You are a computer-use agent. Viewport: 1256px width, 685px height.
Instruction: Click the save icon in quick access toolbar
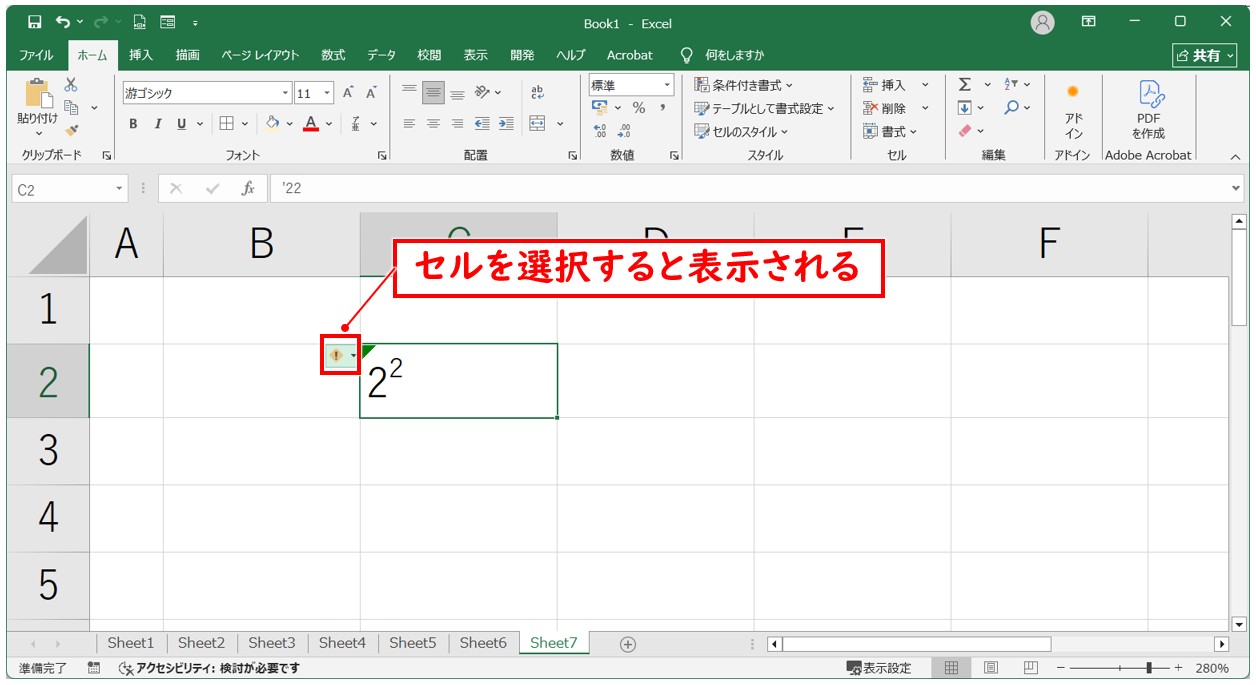coord(35,22)
